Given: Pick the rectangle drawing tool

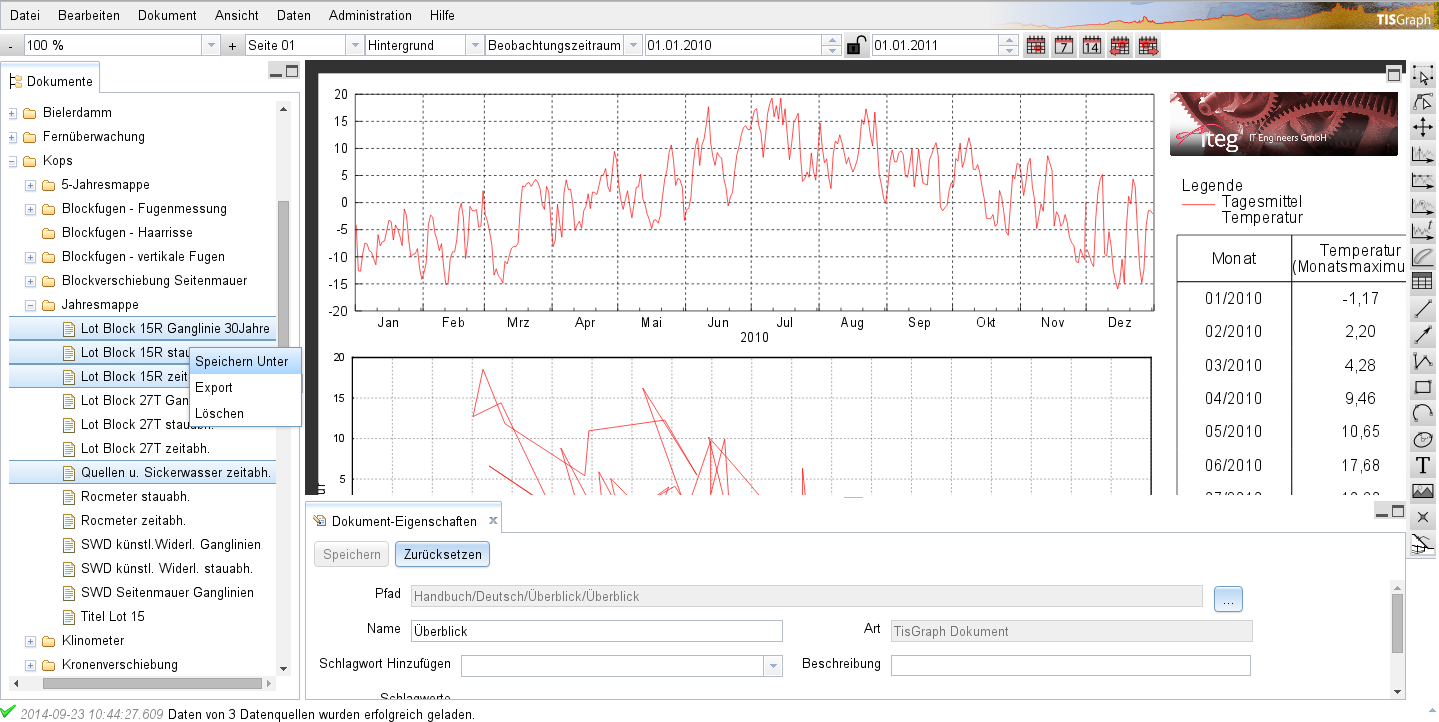Looking at the screenshot, I should [1422, 387].
